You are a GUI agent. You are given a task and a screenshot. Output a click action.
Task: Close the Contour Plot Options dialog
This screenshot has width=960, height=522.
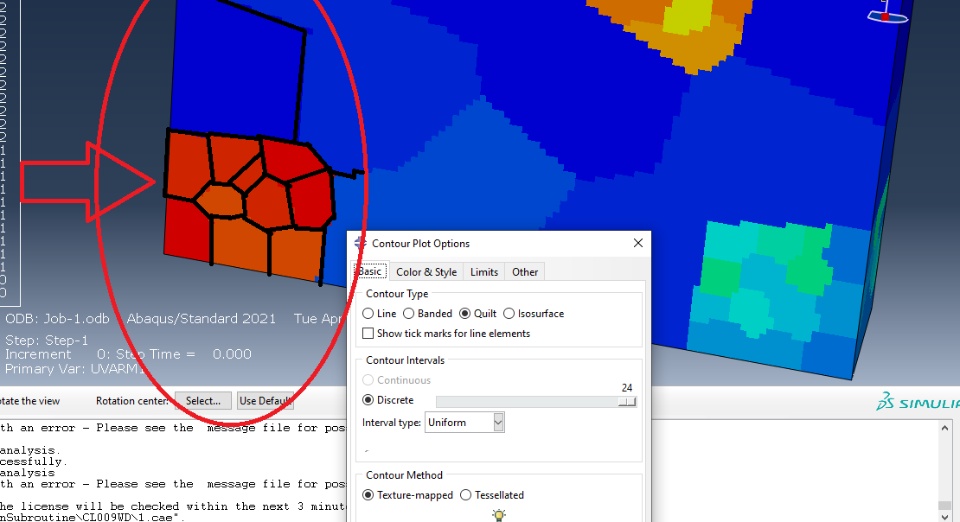tap(638, 243)
